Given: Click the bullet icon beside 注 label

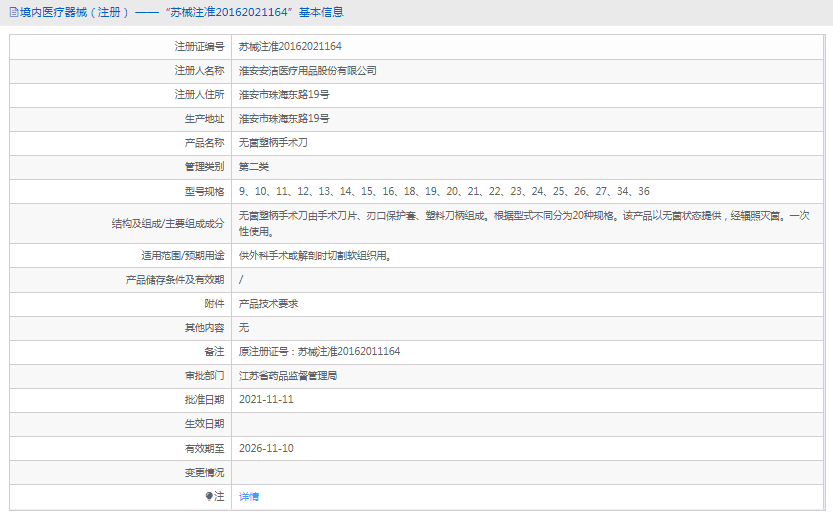Looking at the screenshot, I should pos(209,496).
